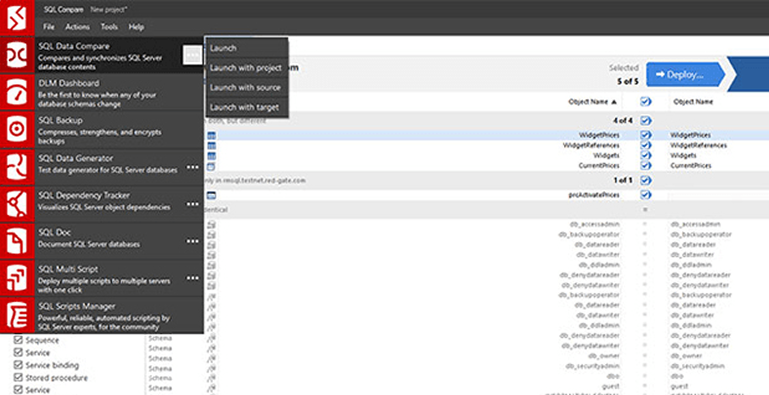Image resolution: width=769 pixels, height=395 pixels.
Task: Click role icon in db_accessadmin row
Action: 211,224
